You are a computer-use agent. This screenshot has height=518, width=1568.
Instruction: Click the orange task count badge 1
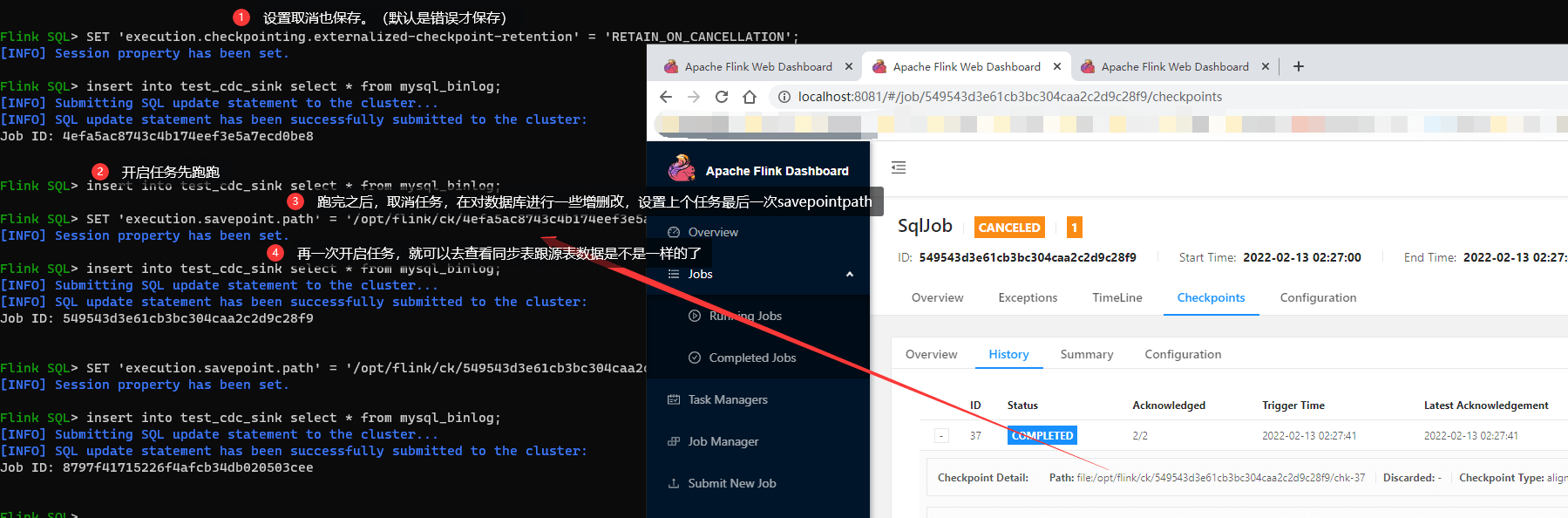tap(1075, 228)
